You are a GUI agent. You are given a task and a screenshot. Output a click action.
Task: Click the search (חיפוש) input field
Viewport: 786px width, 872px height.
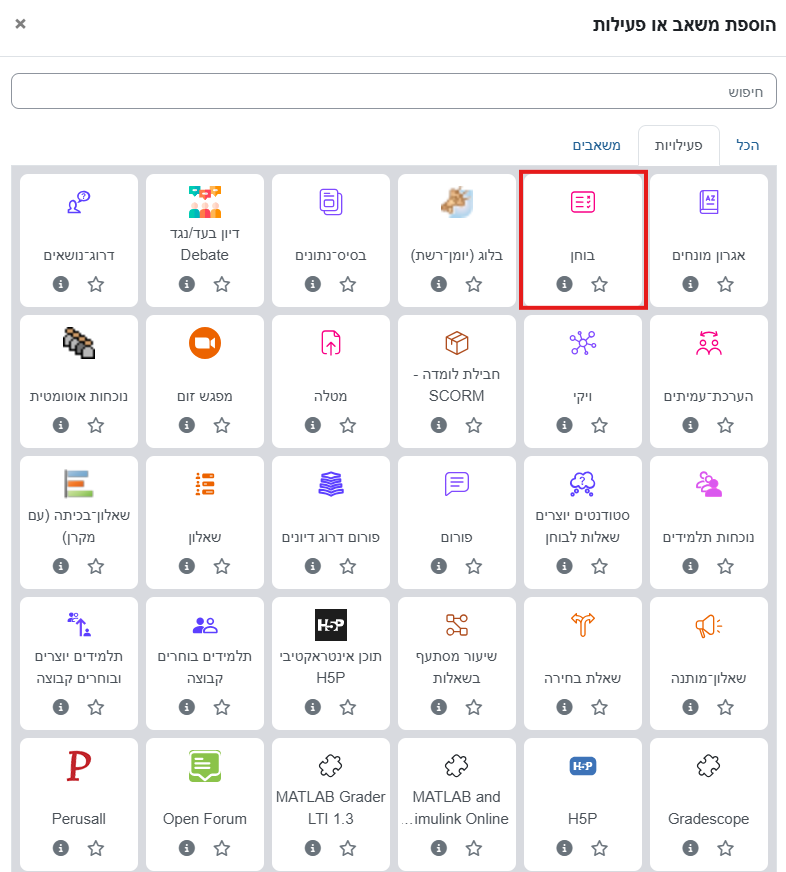coord(393,91)
